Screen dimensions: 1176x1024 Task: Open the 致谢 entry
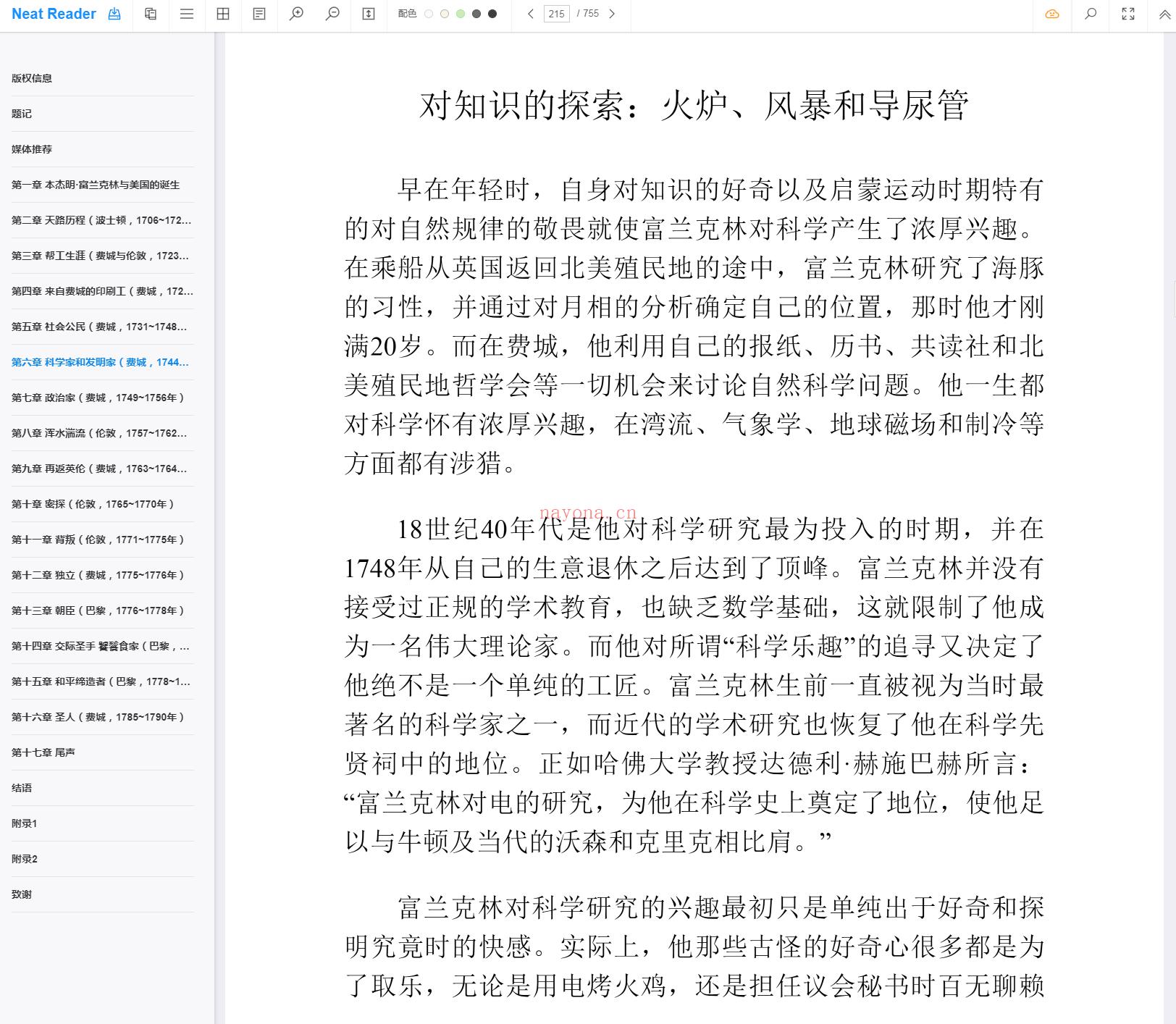[x=103, y=894]
